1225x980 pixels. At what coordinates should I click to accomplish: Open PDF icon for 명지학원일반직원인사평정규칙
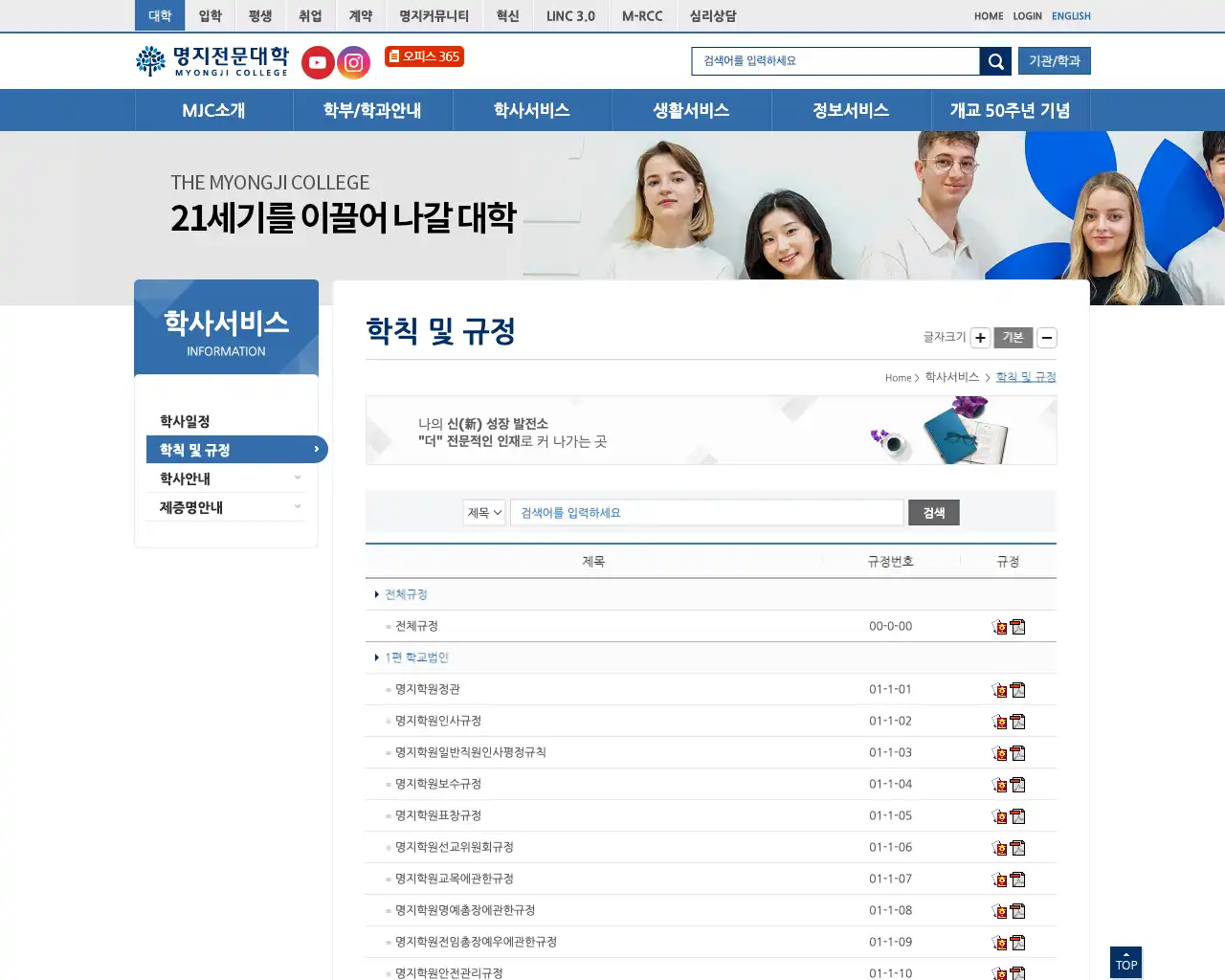[x=1017, y=753]
